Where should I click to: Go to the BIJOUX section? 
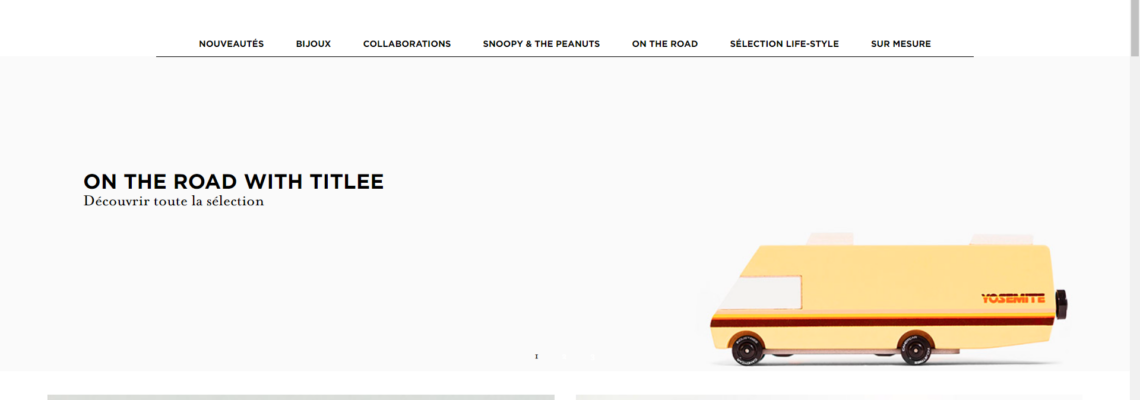[313, 44]
